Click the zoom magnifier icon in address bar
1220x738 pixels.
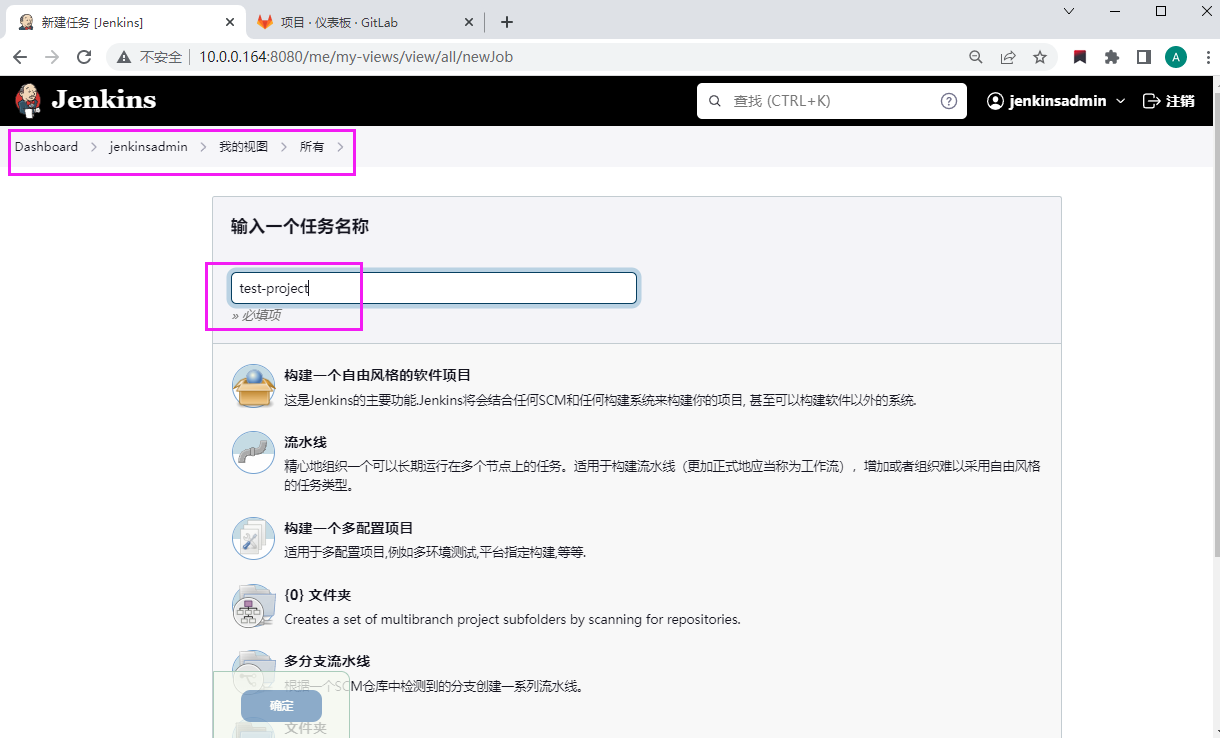coord(976,57)
